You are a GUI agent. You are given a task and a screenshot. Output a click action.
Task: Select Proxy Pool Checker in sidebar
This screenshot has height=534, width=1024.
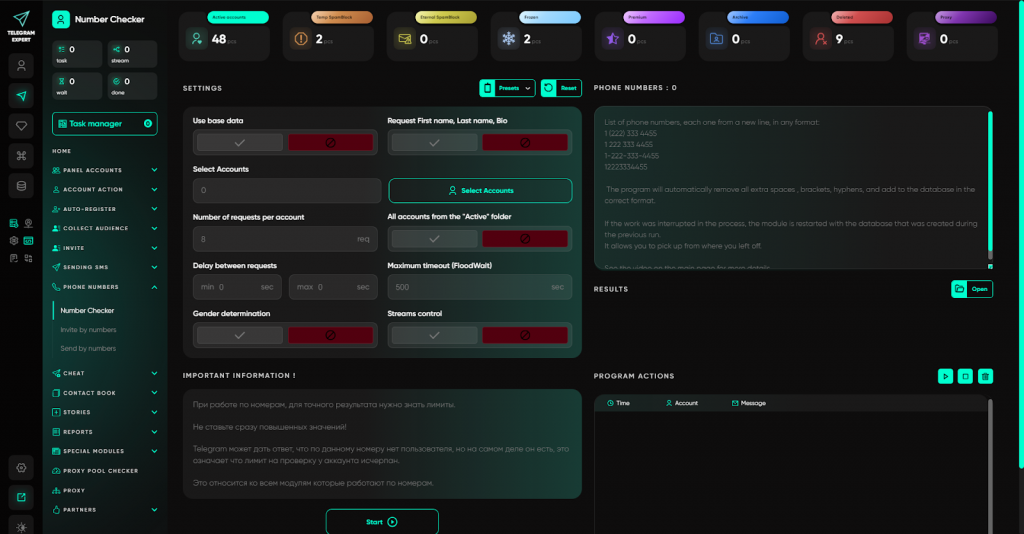pos(100,470)
